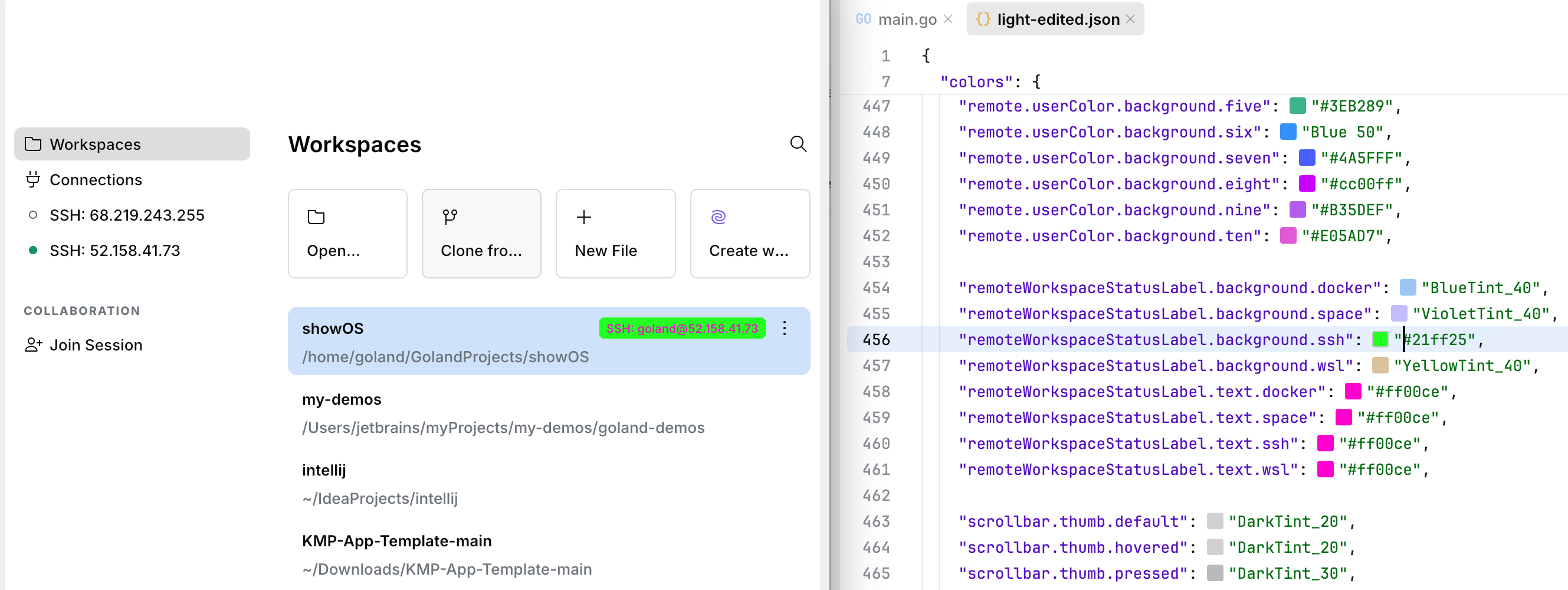Open the showOS overflow menu
Viewport: 1568px width, 590px height.
[x=785, y=329]
